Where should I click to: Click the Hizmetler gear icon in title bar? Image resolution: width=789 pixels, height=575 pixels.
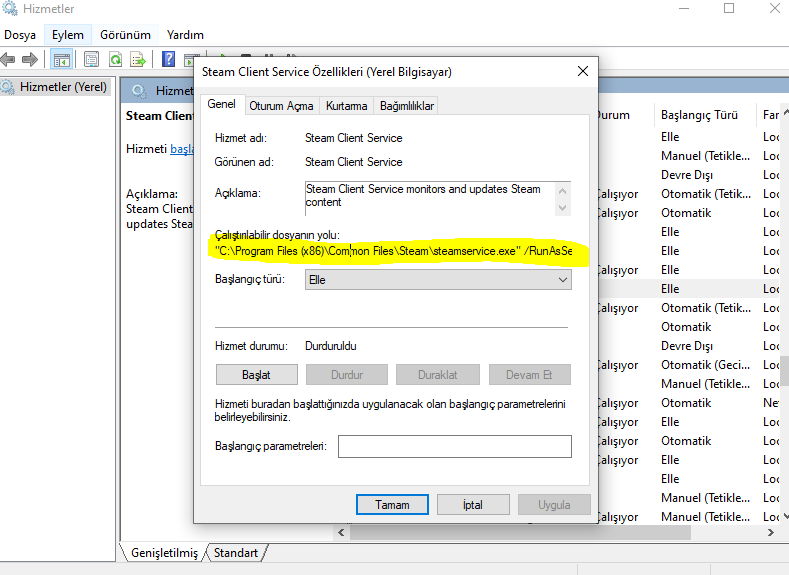[x=10, y=9]
